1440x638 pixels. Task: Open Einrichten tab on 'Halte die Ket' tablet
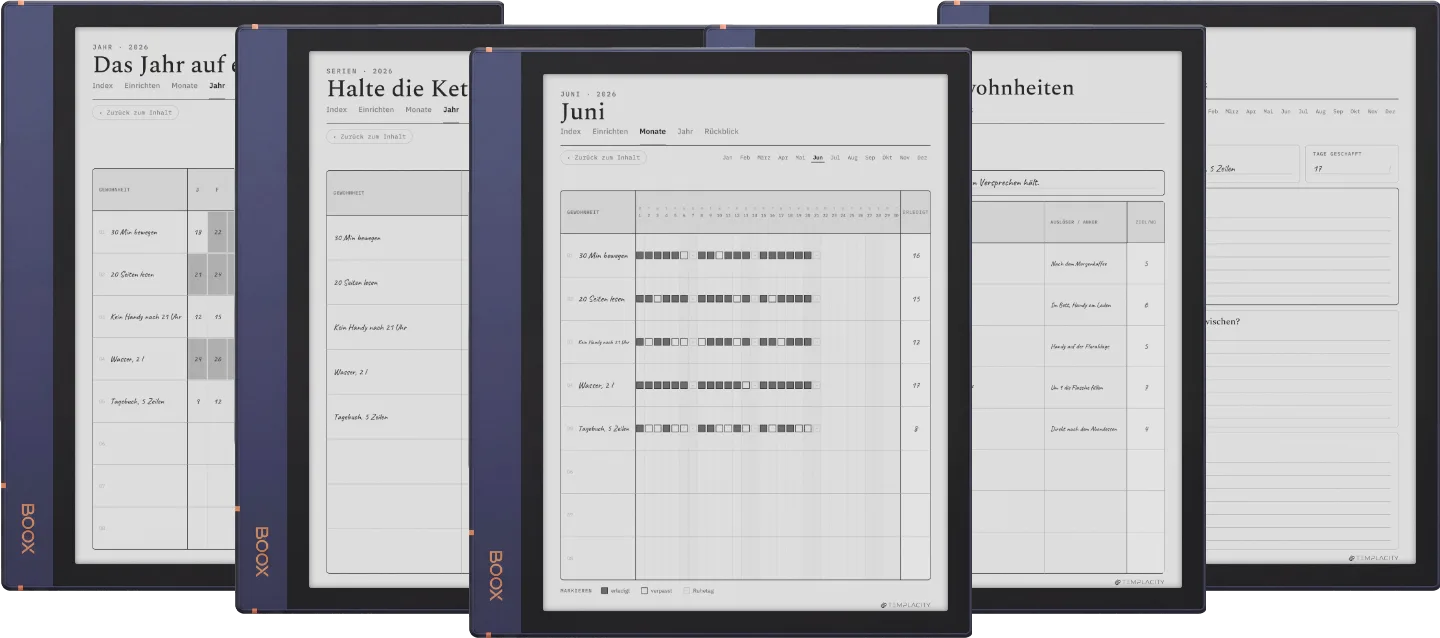point(376,109)
